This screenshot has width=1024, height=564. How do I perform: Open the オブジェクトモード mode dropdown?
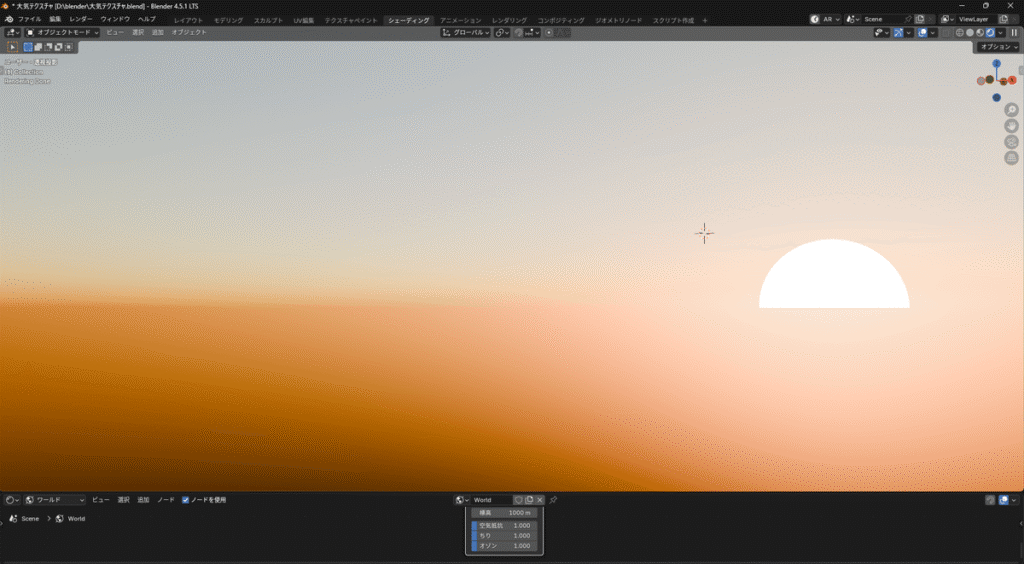[x=62, y=33]
